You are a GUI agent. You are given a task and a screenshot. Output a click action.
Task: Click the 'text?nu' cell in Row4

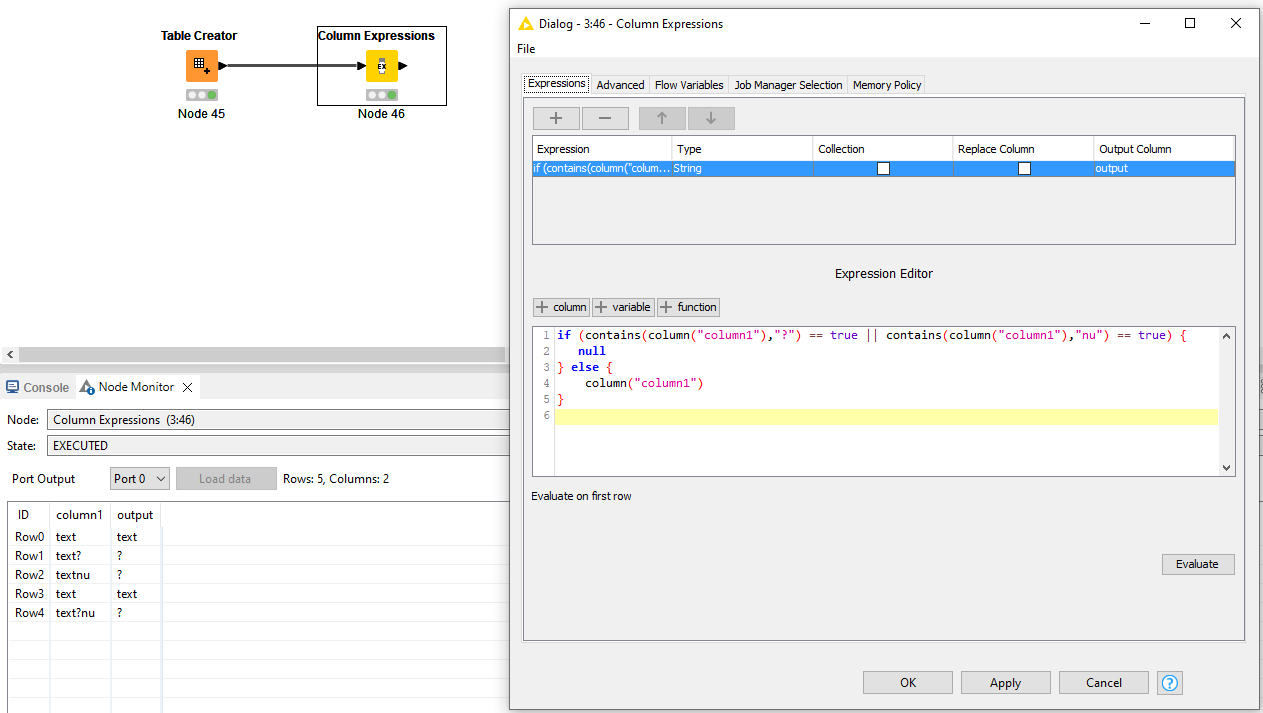coord(80,613)
